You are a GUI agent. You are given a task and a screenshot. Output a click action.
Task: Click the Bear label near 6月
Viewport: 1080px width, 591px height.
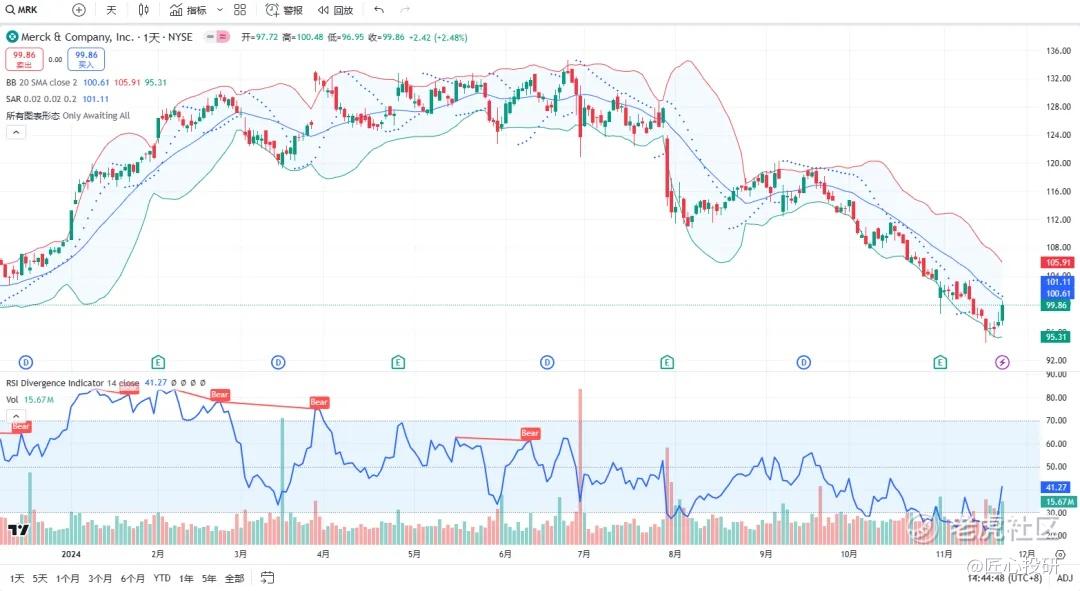tap(530, 433)
